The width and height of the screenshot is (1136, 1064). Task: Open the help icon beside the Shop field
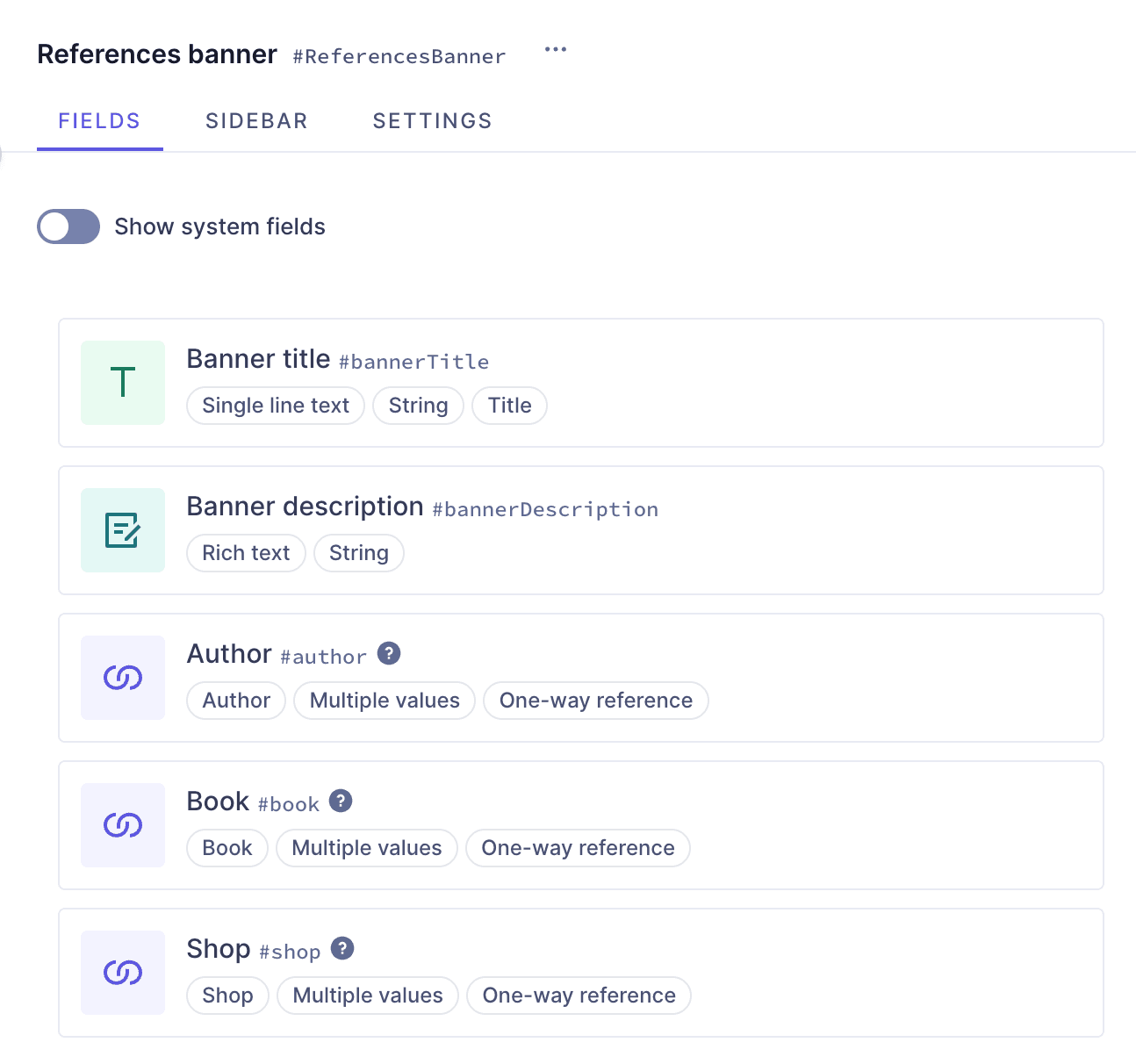click(342, 948)
